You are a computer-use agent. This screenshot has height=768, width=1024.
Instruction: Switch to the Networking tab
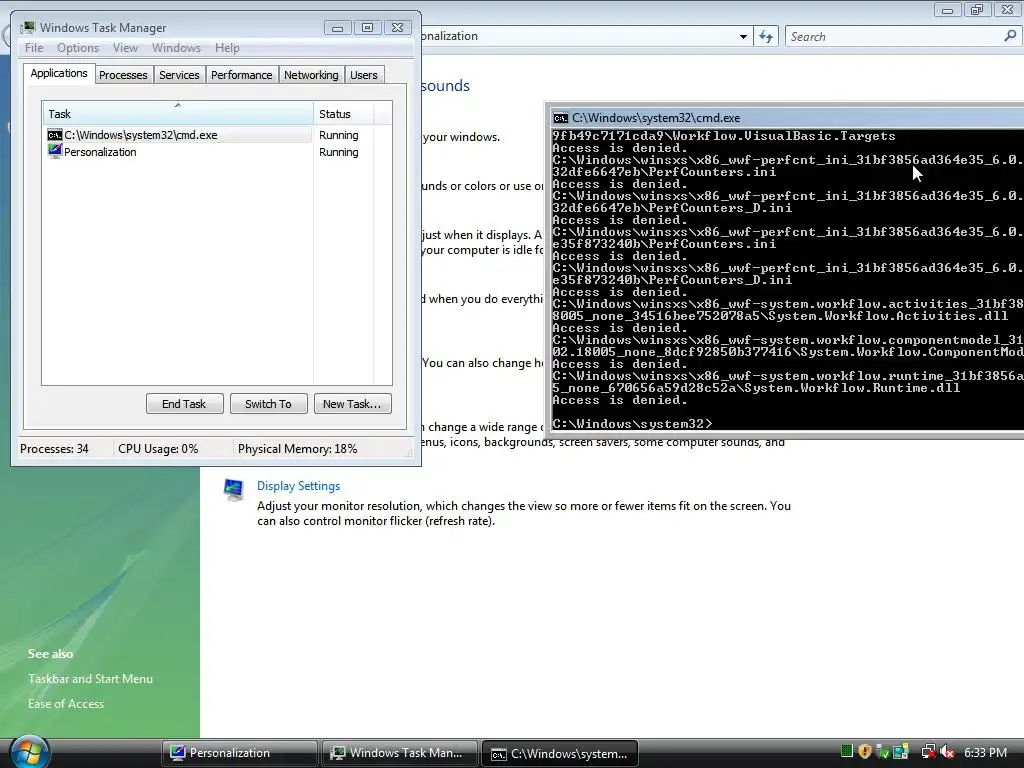[x=311, y=75]
